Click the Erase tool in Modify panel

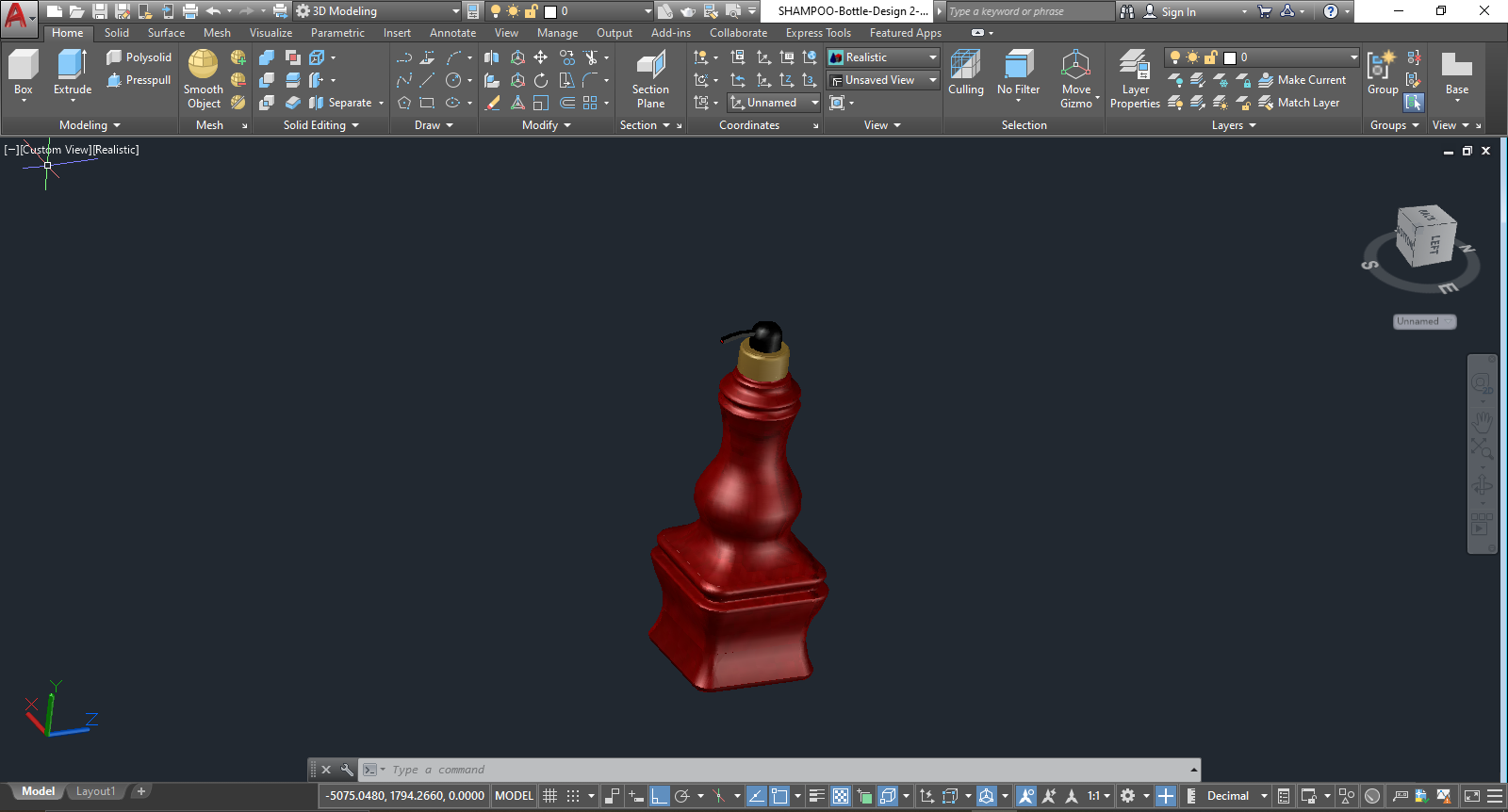click(492, 103)
